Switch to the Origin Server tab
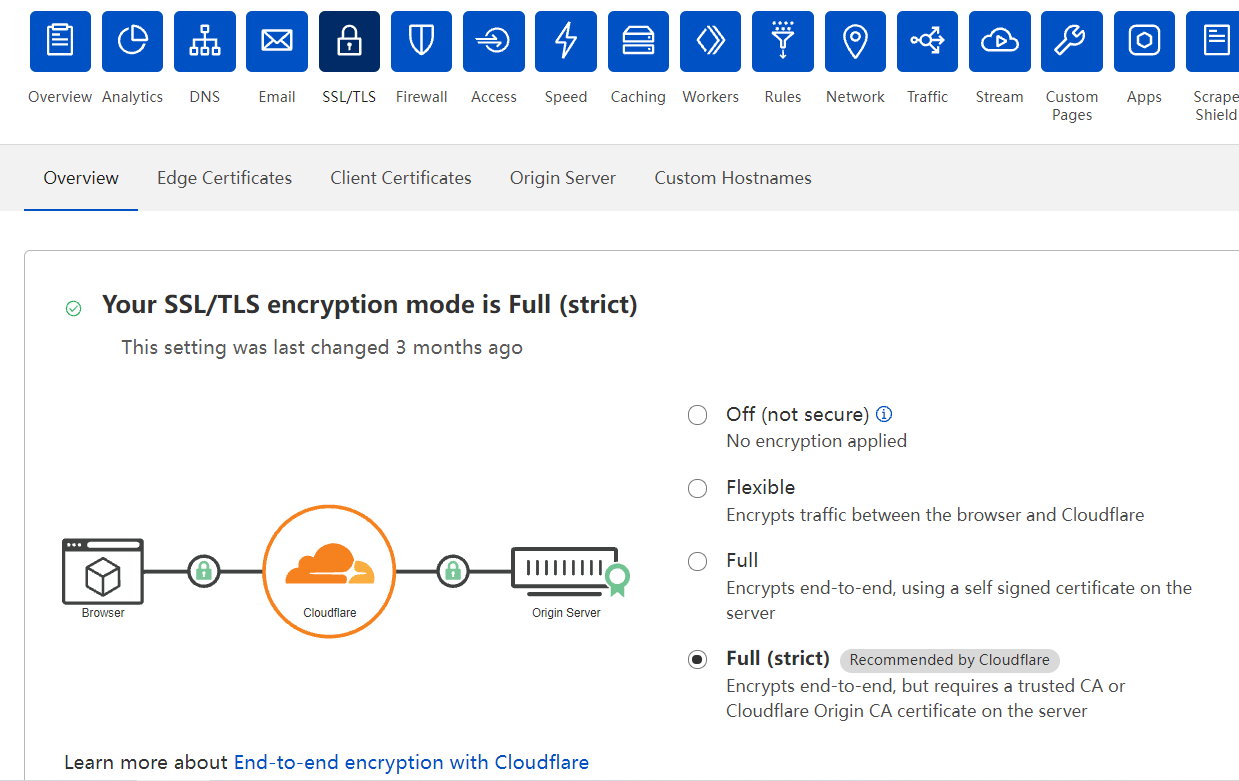 click(563, 178)
